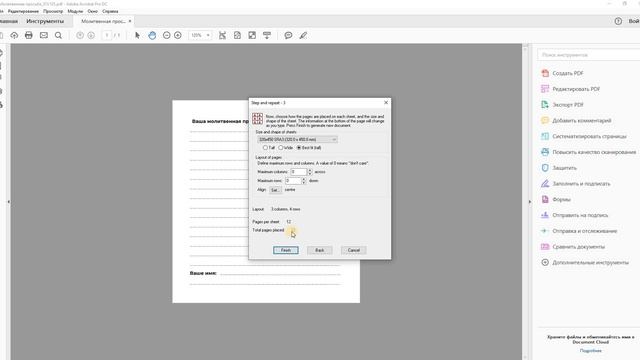Click the add comment bubble icon
The image size is (640, 360).
coord(288,36)
